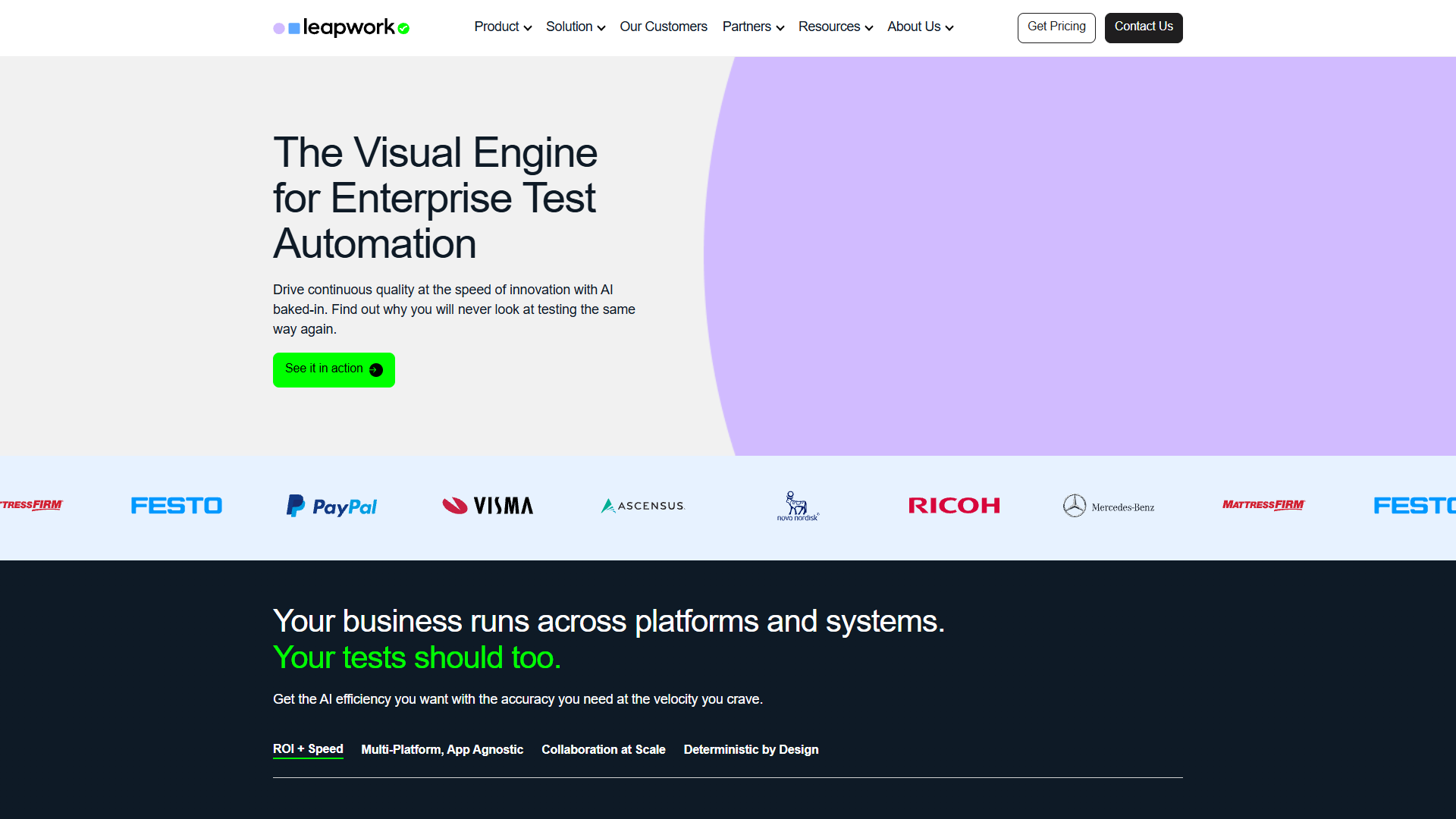
Task: Switch to Multi-Platform, App Agnostic tab
Action: click(x=442, y=749)
